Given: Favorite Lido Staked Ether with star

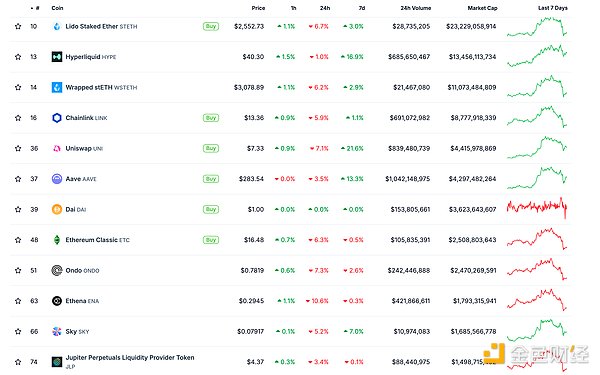Looking at the screenshot, I should click(18, 26).
